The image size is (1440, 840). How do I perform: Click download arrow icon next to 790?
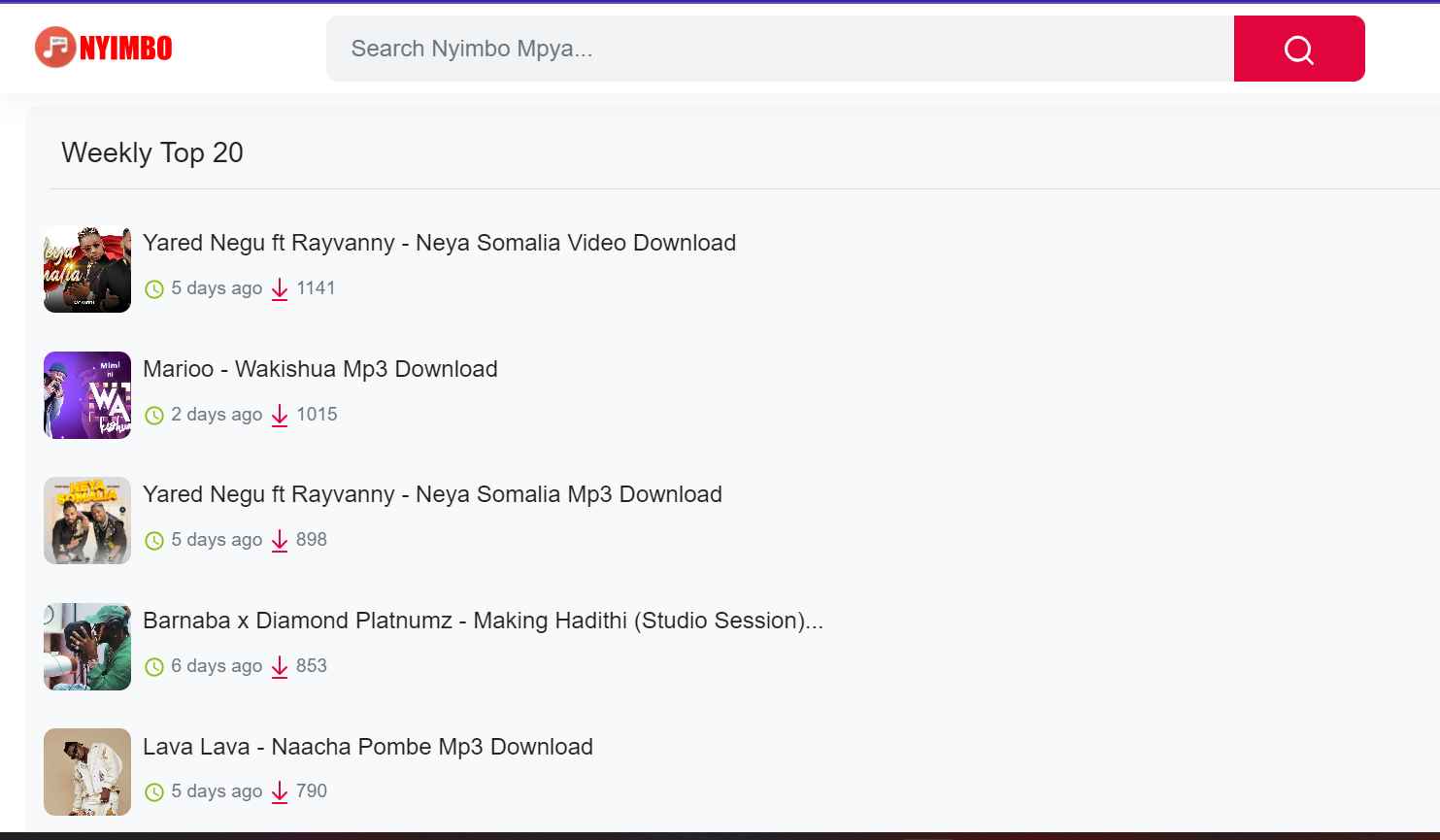[x=280, y=791]
